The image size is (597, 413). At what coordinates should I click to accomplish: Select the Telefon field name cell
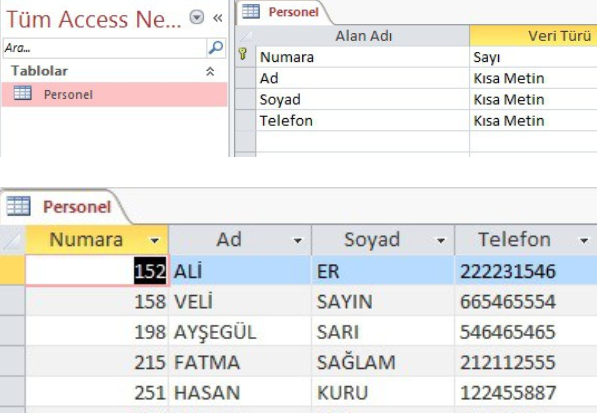(363, 121)
